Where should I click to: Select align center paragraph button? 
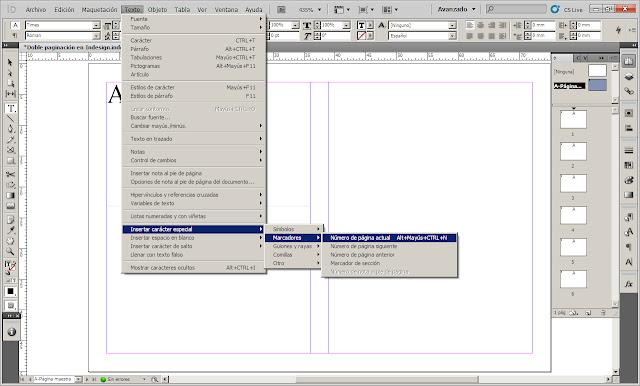coord(481,25)
